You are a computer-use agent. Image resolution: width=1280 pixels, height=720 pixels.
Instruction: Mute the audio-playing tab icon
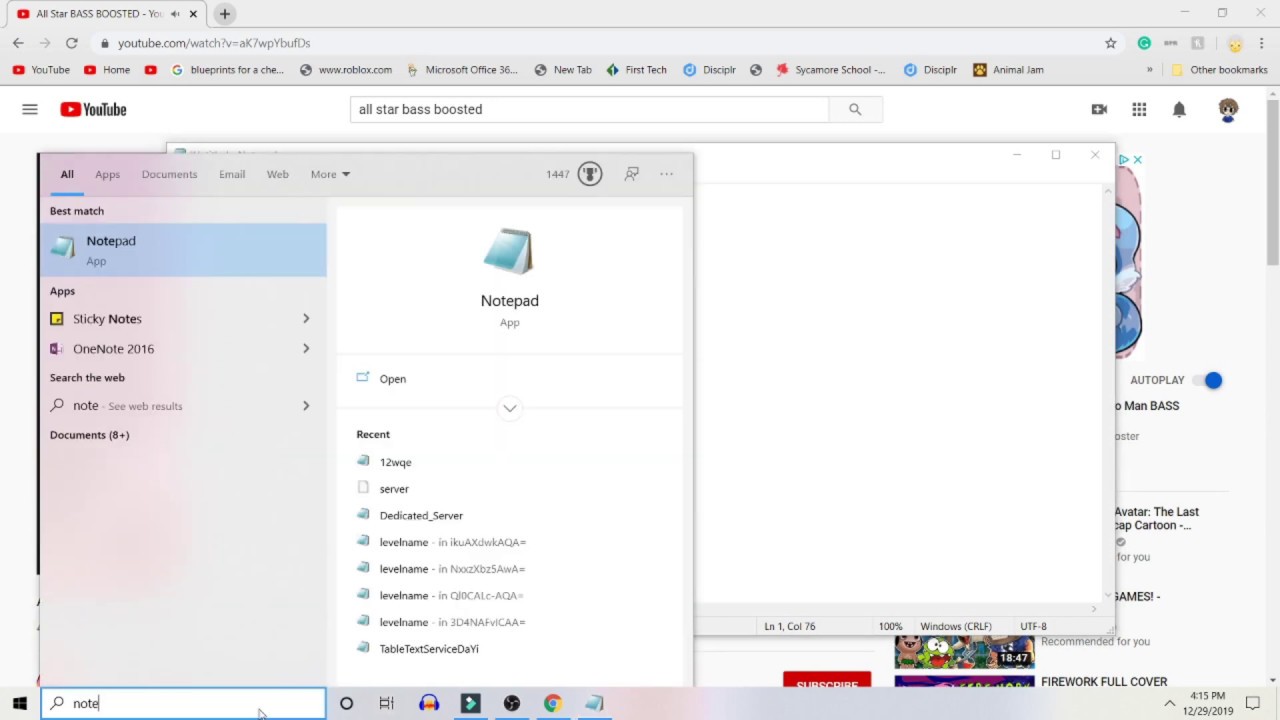[x=175, y=14]
